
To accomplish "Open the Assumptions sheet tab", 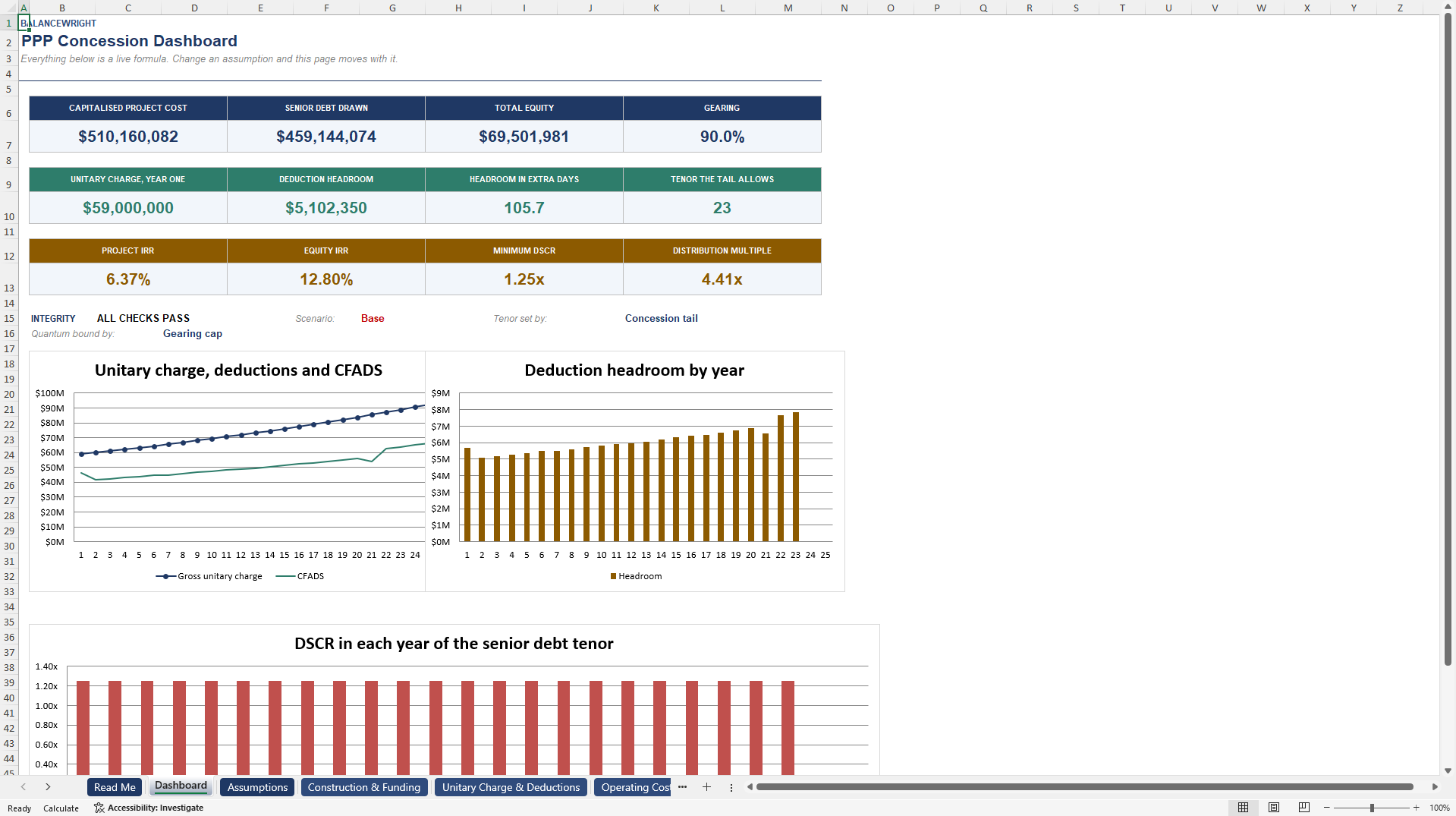I will click(257, 787).
